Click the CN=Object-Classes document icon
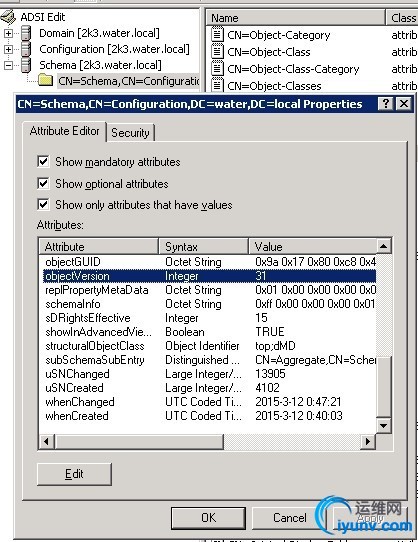 [x=217, y=85]
